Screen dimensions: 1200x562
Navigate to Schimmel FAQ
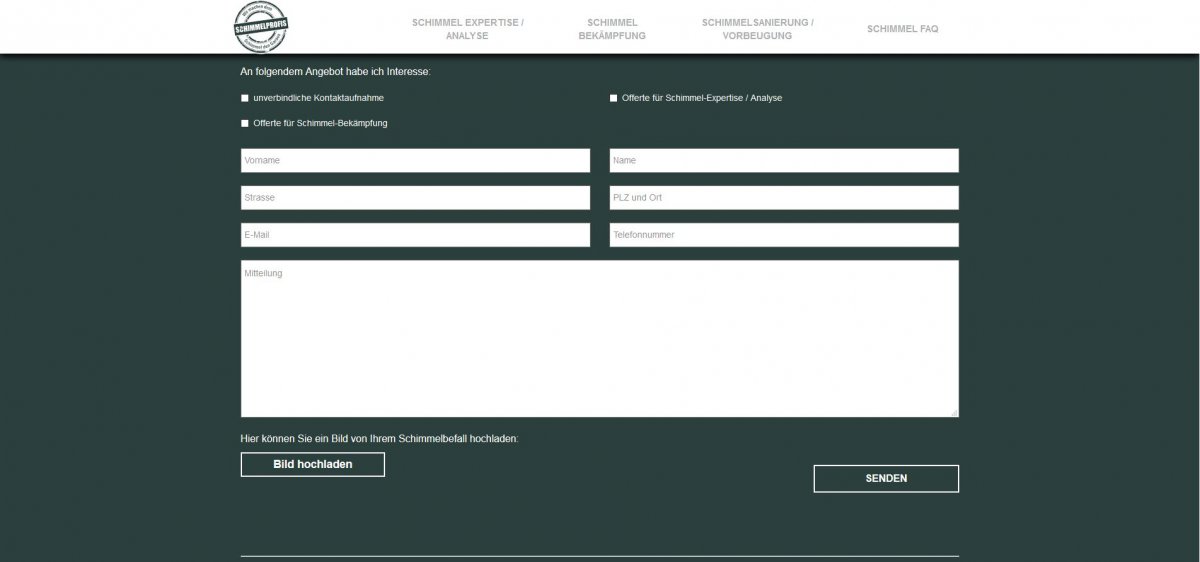(x=902, y=29)
